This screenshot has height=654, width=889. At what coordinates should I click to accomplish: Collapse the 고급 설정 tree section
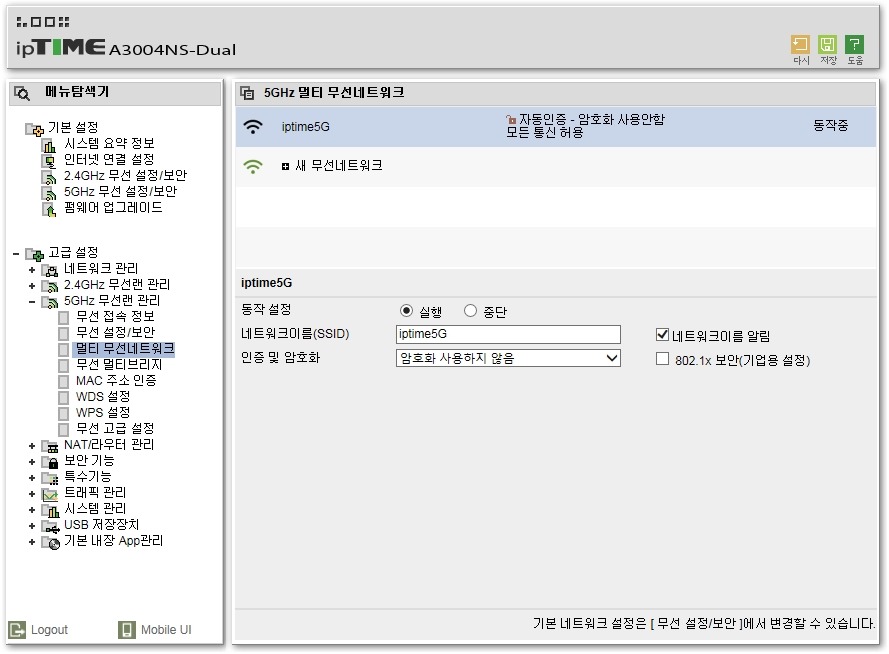[x=16, y=254]
